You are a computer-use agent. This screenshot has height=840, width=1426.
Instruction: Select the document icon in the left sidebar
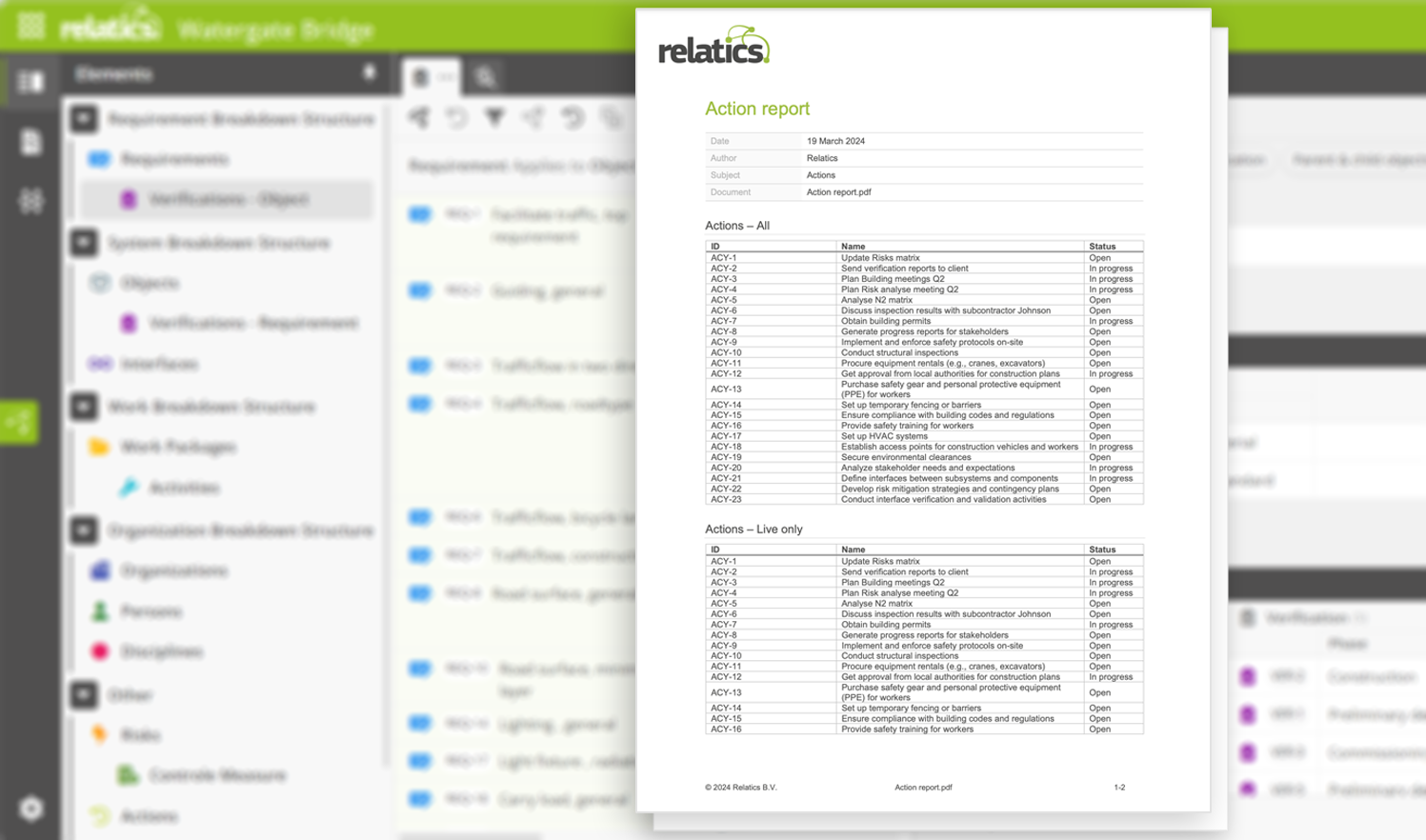coord(30,141)
